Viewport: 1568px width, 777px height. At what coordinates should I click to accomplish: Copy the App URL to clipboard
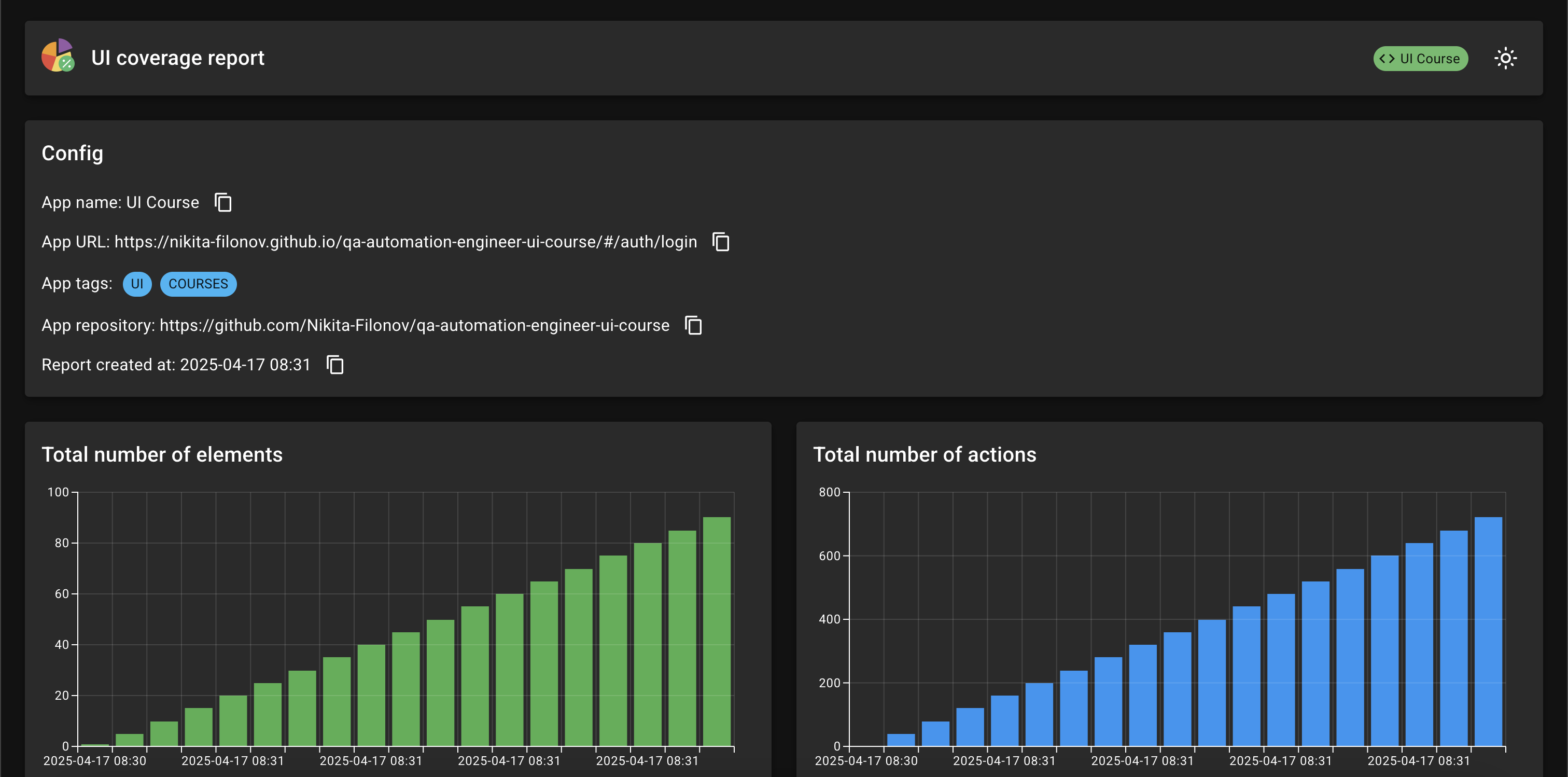click(721, 242)
